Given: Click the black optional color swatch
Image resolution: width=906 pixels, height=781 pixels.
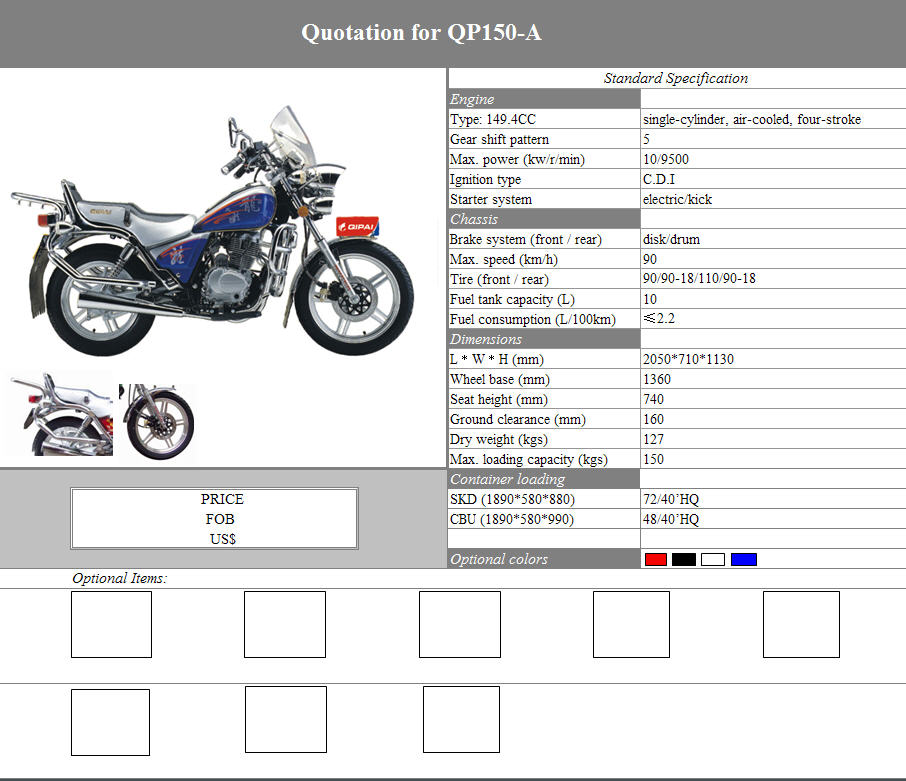Looking at the screenshot, I should (x=684, y=559).
